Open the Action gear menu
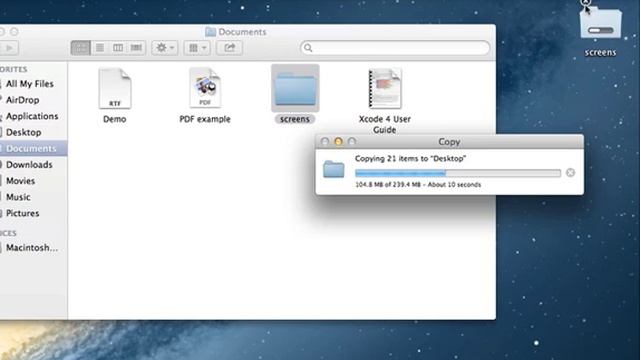Image resolution: width=640 pixels, height=360 pixels. tap(165, 48)
